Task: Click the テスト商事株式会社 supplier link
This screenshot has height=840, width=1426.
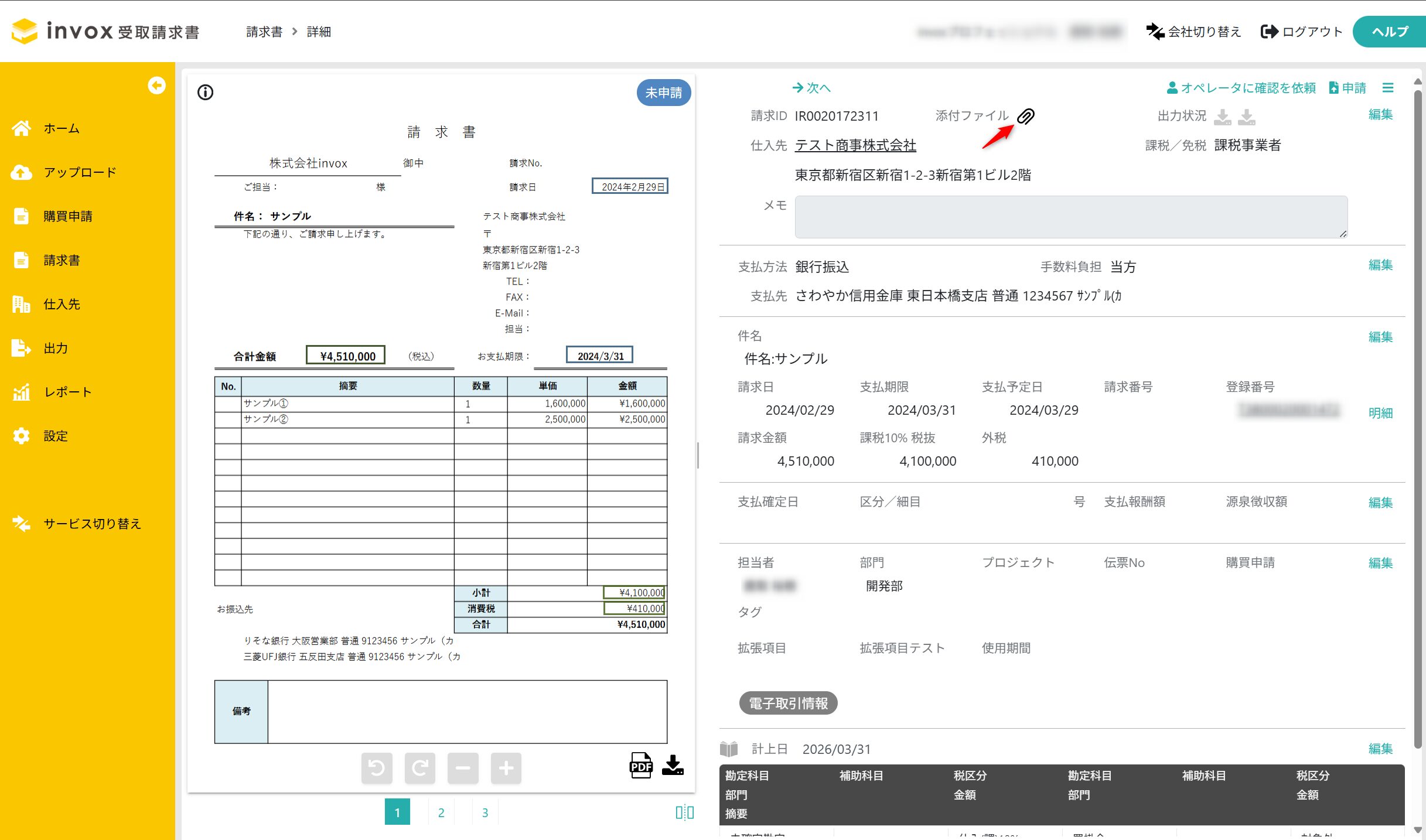Action: click(855, 145)
